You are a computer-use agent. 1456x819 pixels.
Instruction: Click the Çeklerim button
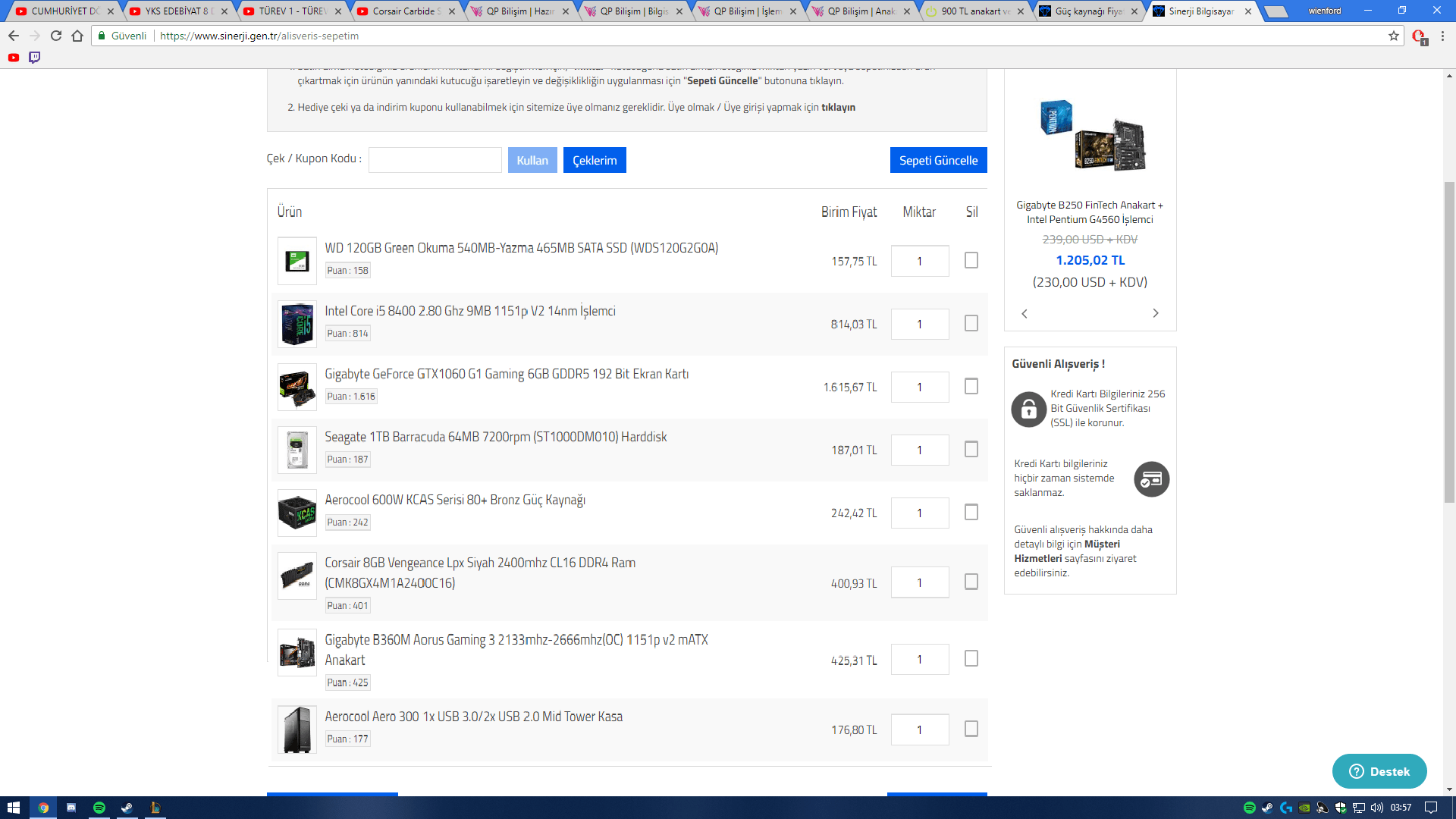[x=595, y=160]
